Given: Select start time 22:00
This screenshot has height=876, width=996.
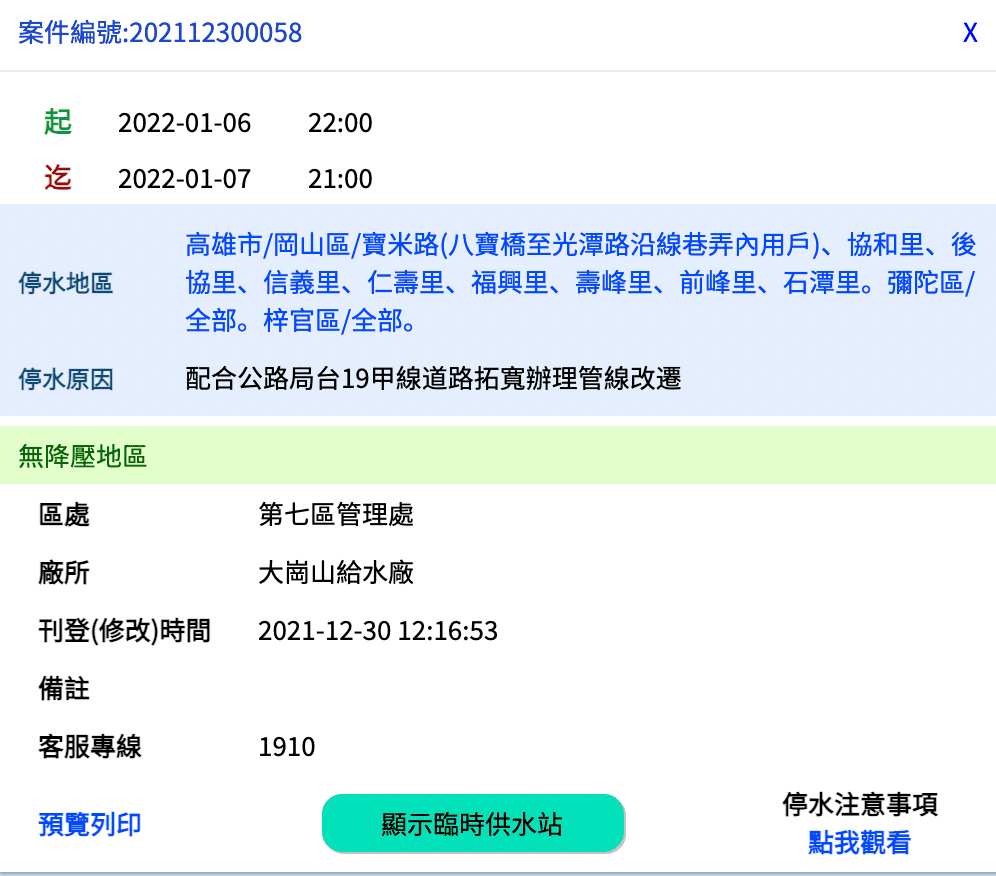Looking at the screenshot, I should pyautogui.click(x=340, y=123).
